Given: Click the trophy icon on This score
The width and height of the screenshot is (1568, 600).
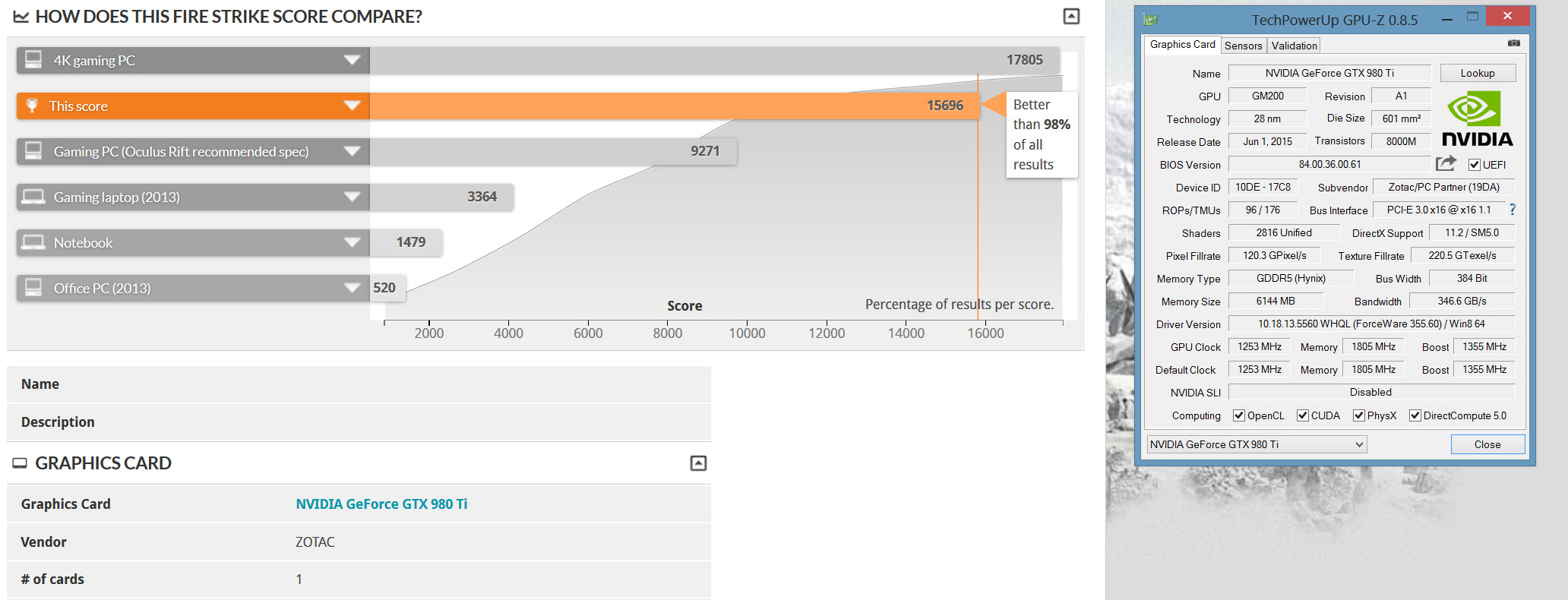Looking at the screenshot, I should point(32,106).
